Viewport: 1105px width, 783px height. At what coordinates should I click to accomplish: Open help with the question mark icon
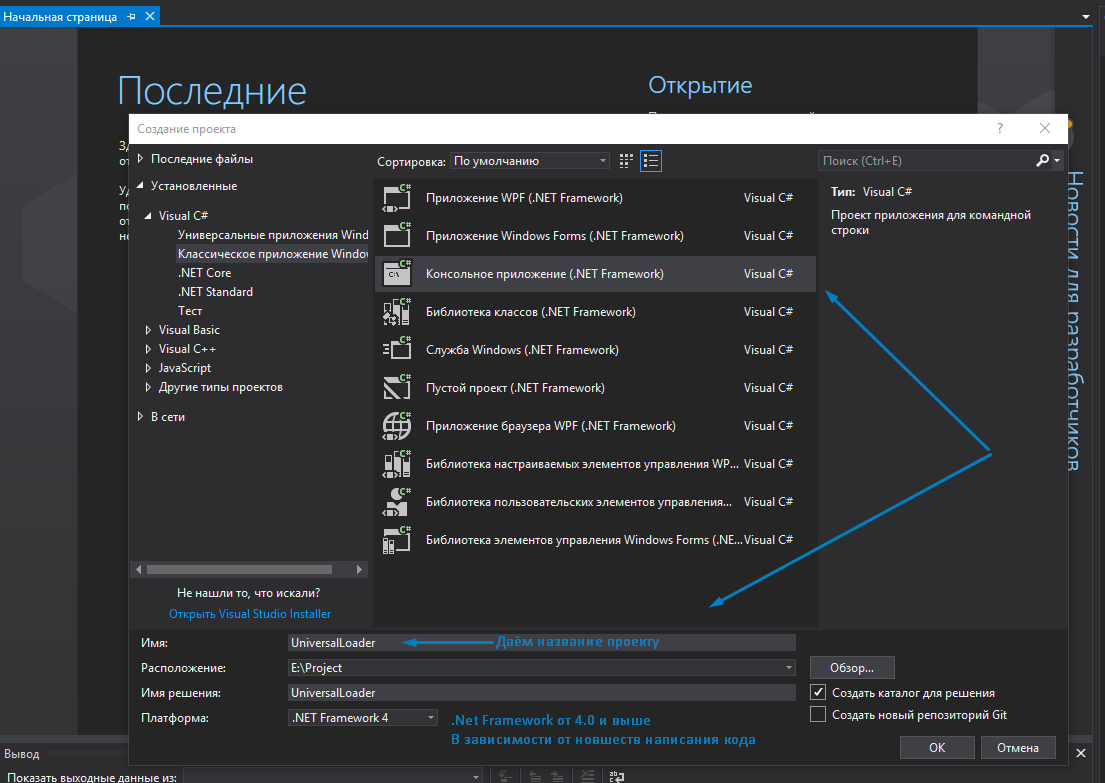pyautogui.click(x=999, y=128)
